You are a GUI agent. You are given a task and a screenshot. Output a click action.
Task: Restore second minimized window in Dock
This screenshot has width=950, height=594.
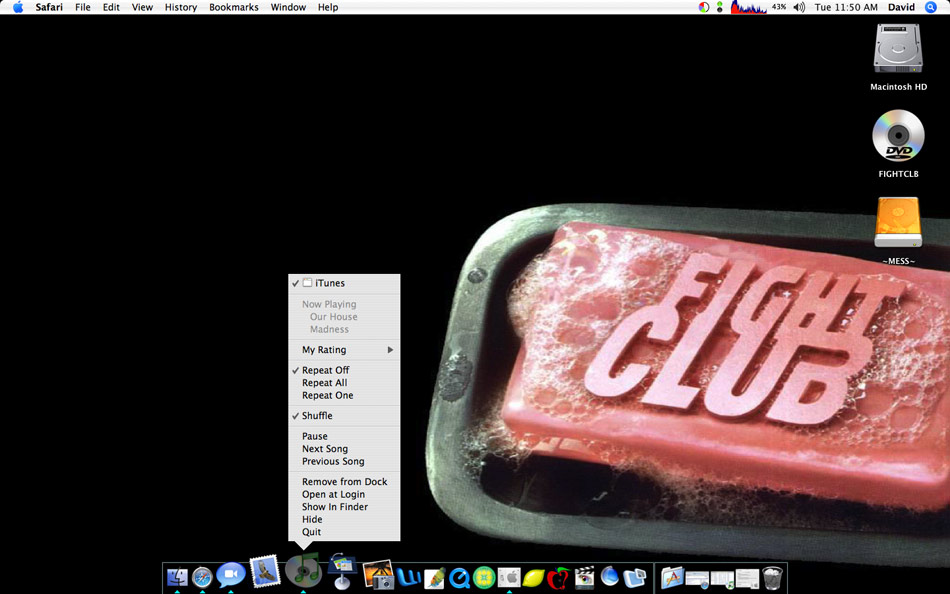(722, 578)
